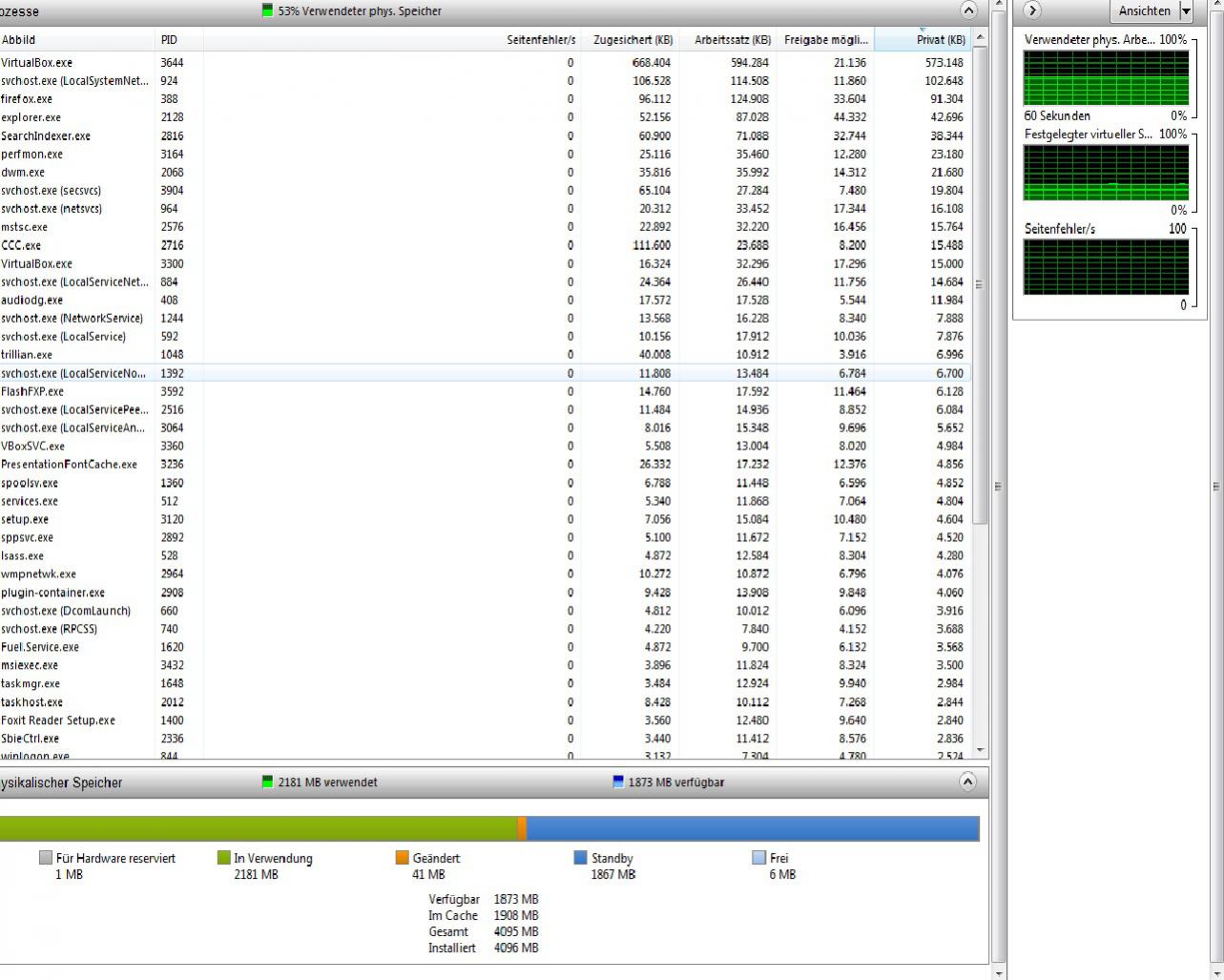
Task: Select svchost.exe (NetworkService) row
Action: (486, 319)
